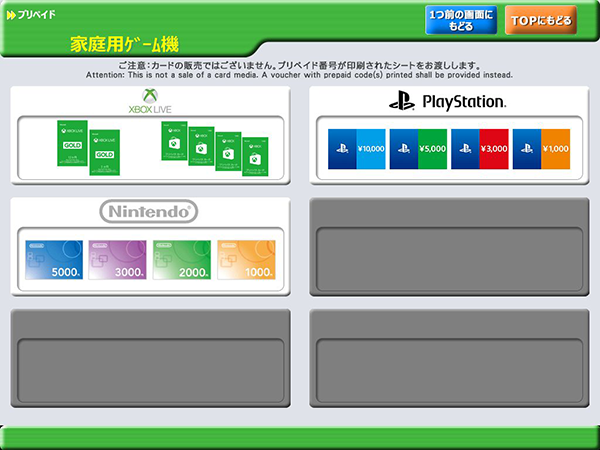Pick the PlayStation ¥3,000 card

pyautogui.click(x=480, y=149)
